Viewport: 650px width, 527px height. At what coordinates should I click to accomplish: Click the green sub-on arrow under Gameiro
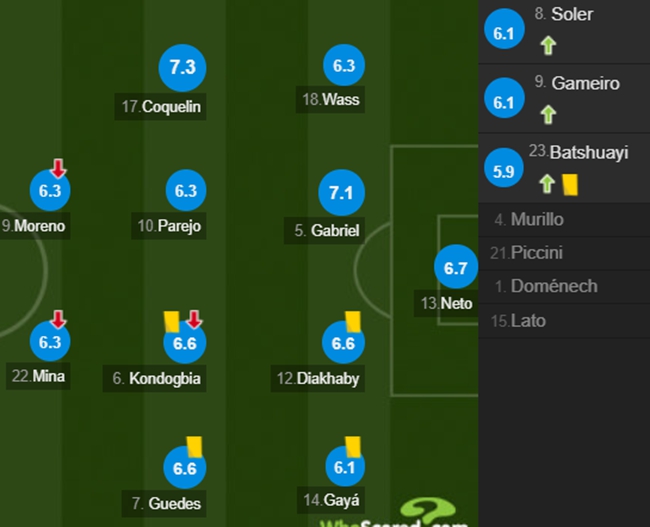click(x=548, y=114)
